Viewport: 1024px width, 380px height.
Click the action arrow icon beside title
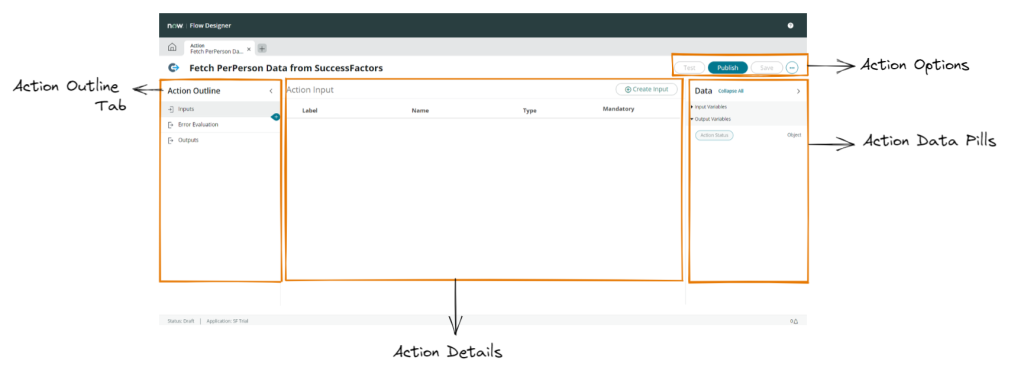click(174, 67)
